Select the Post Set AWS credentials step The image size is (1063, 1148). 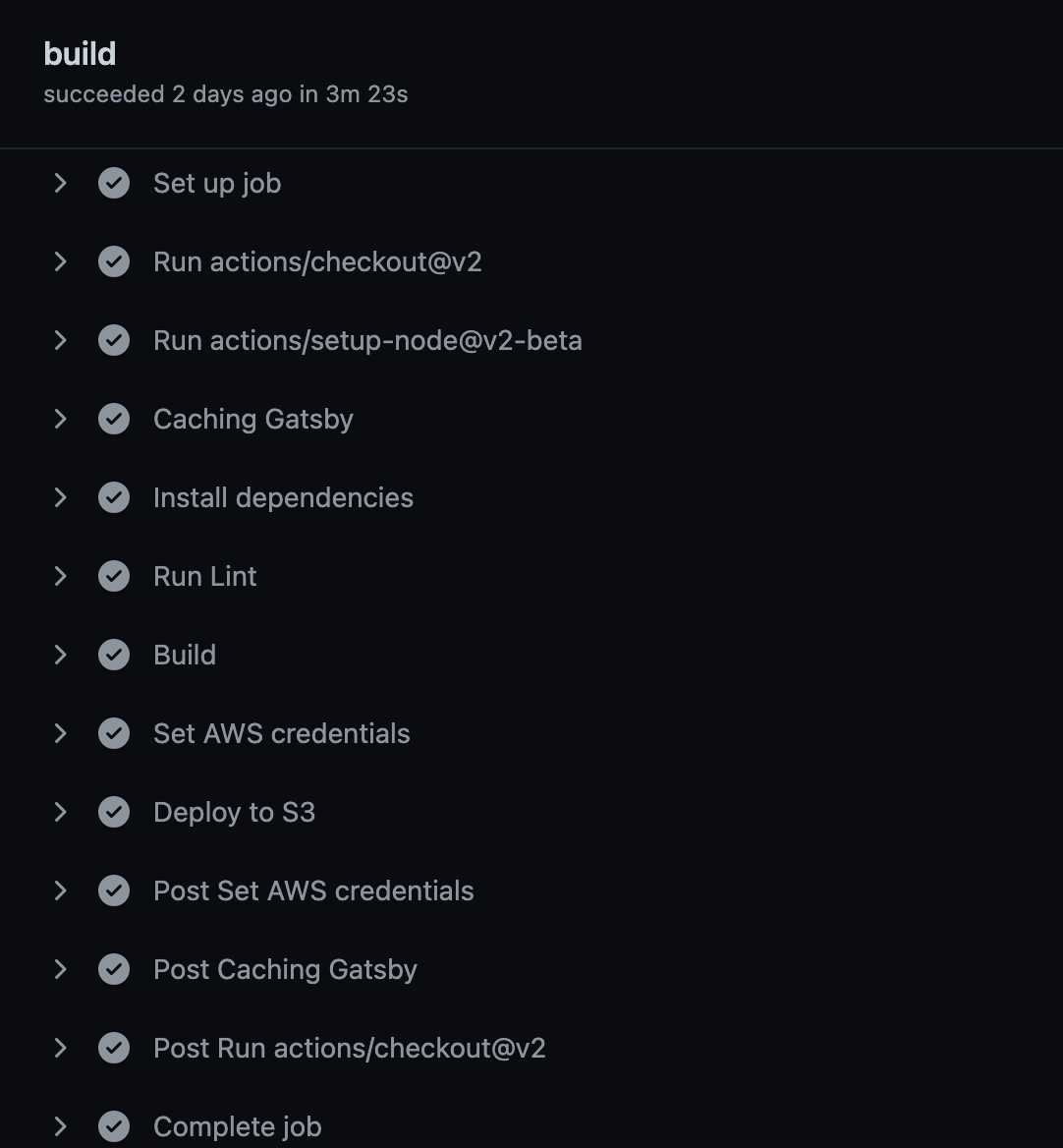(313, 890)
